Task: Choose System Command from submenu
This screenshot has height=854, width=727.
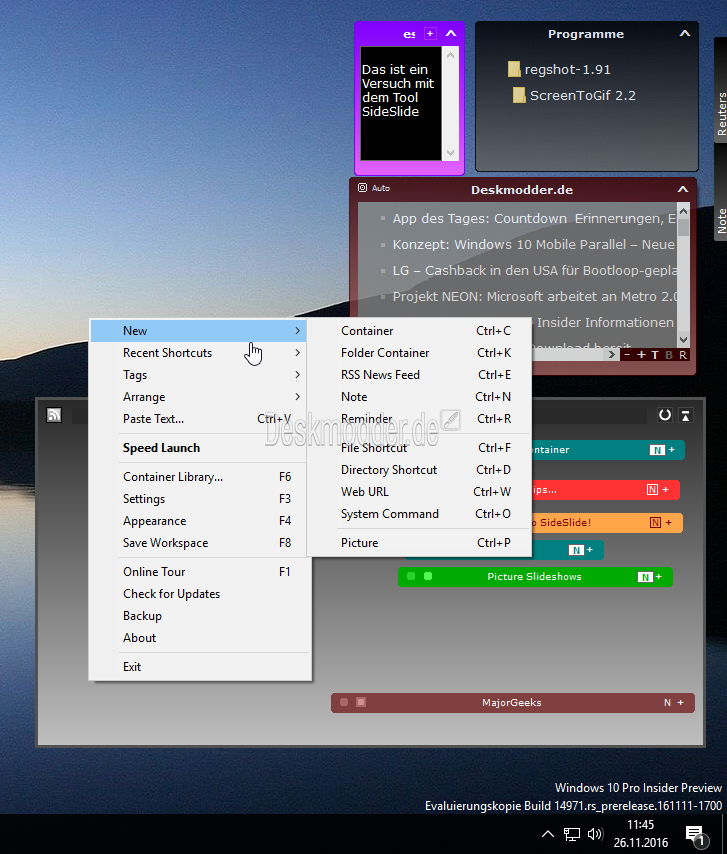Action: click(419, 514)
